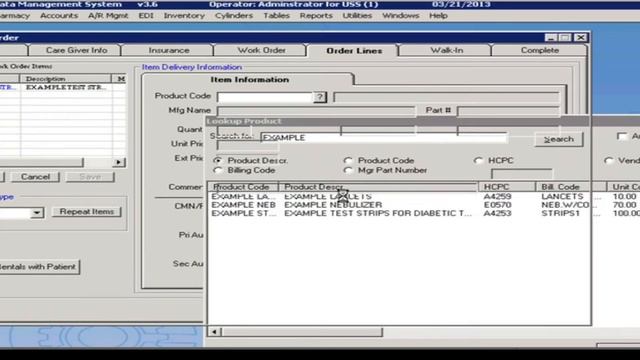Click unit cost 70.00
This screenshot has height=360, width=640.
click(x=624, y=205)
